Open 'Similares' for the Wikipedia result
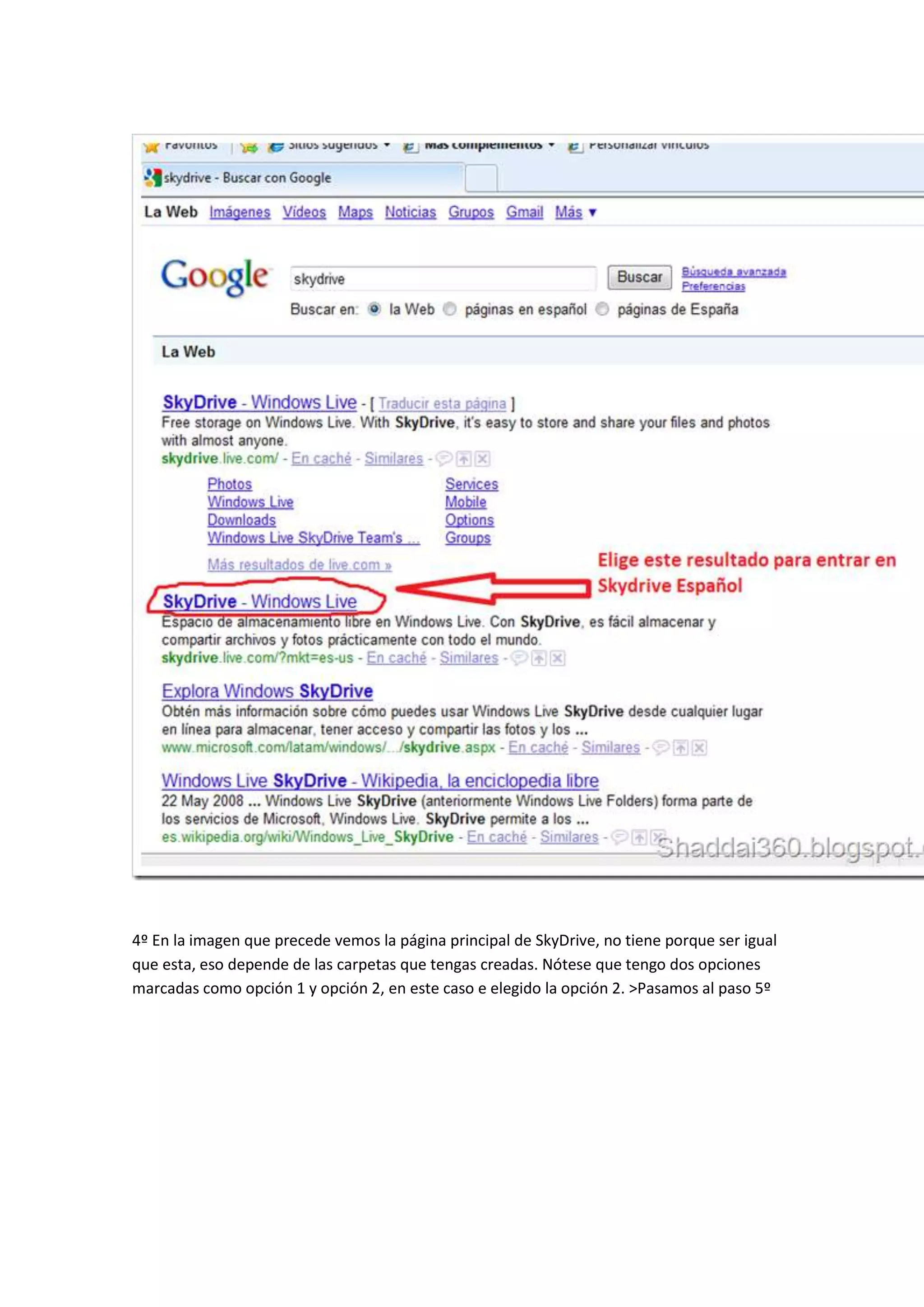 (x=569, y=837)
